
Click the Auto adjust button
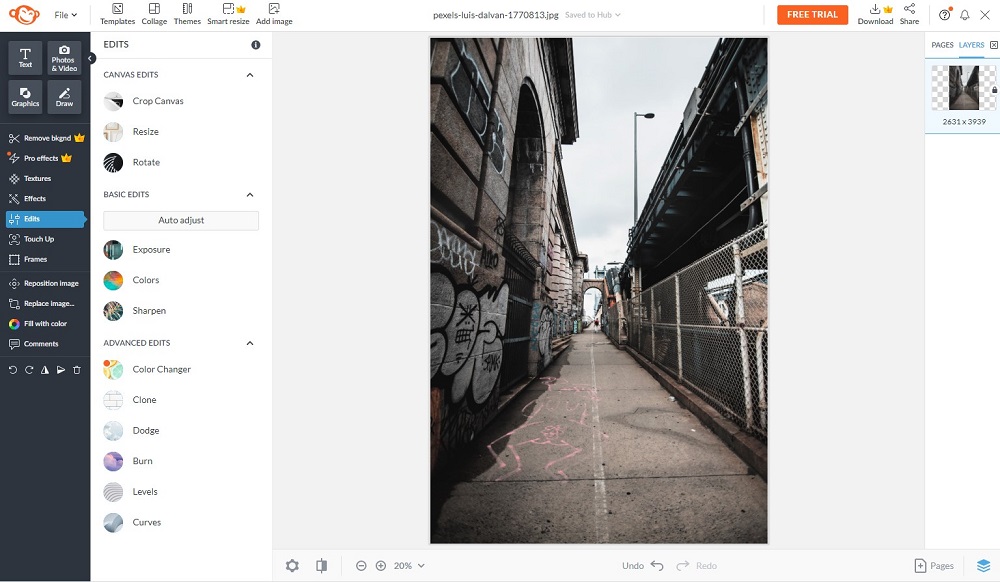coord(180,219)
